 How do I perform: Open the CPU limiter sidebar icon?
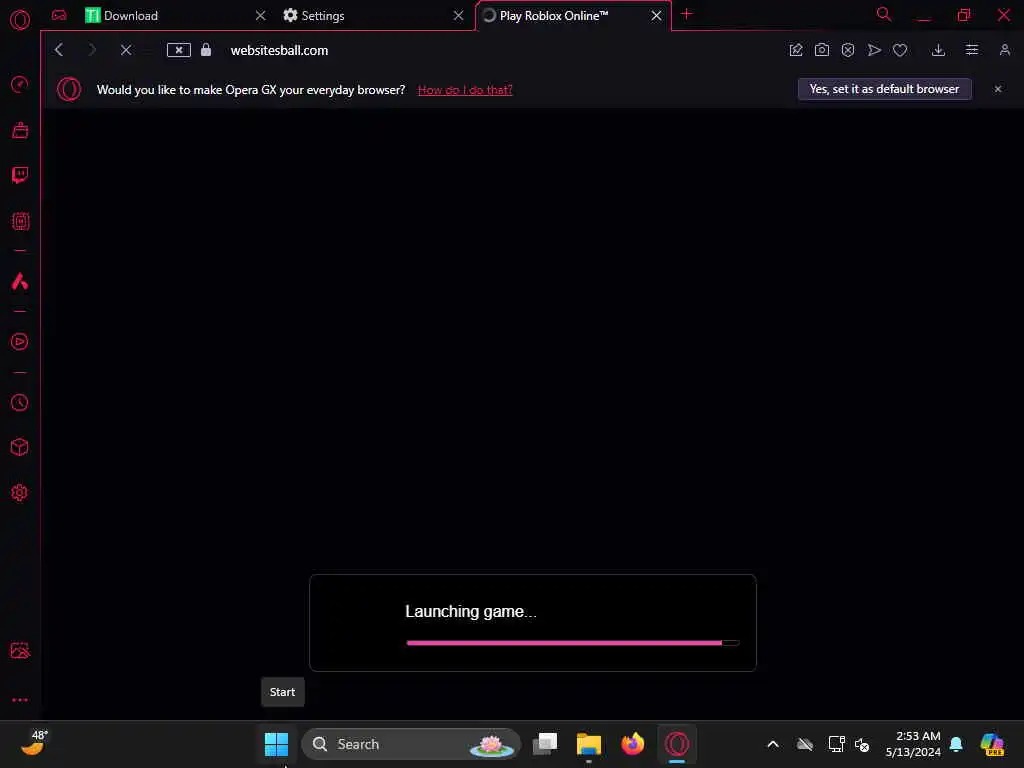coord(20,221)
